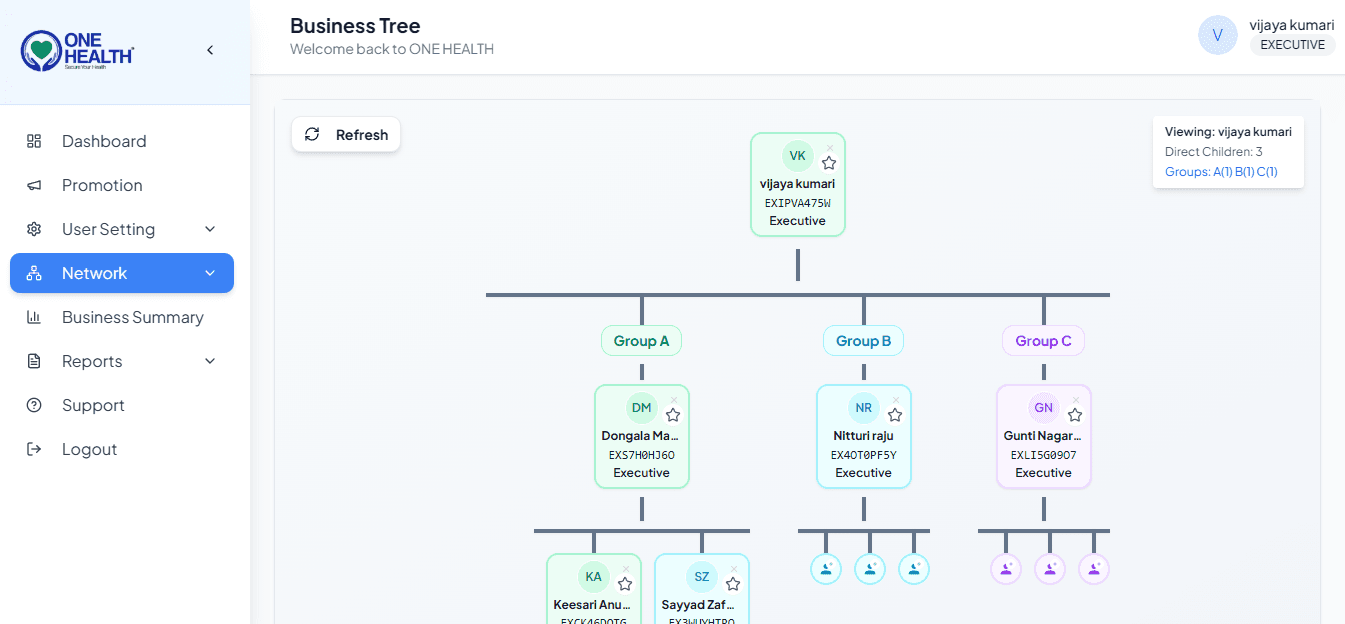
Task: Click the Support help-circle icon
Action: (34, 405)
